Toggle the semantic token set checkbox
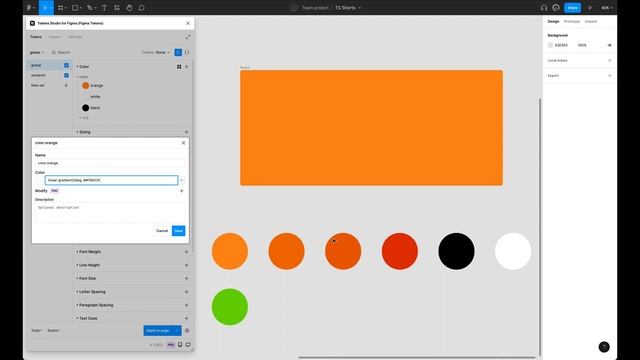640x360 pixels. [66, 75]
